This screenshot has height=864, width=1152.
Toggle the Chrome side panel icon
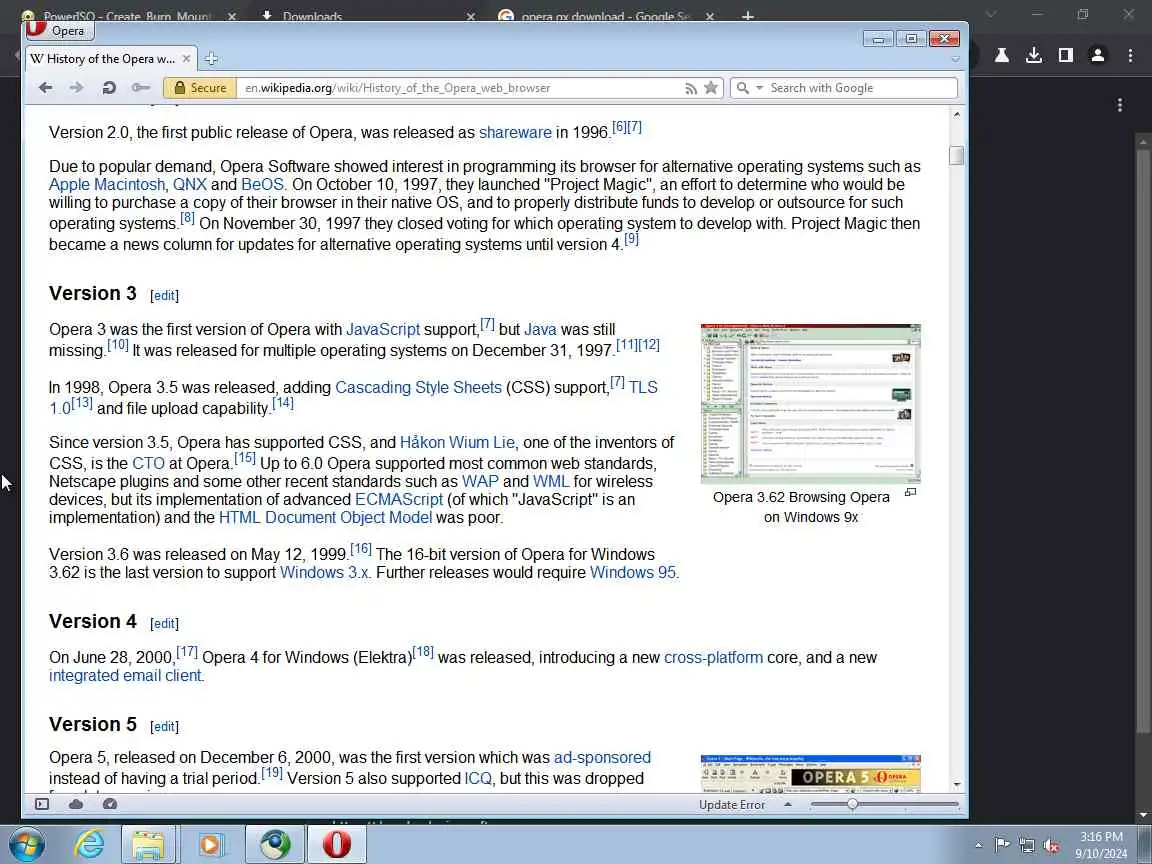[x=1065, y=55]
